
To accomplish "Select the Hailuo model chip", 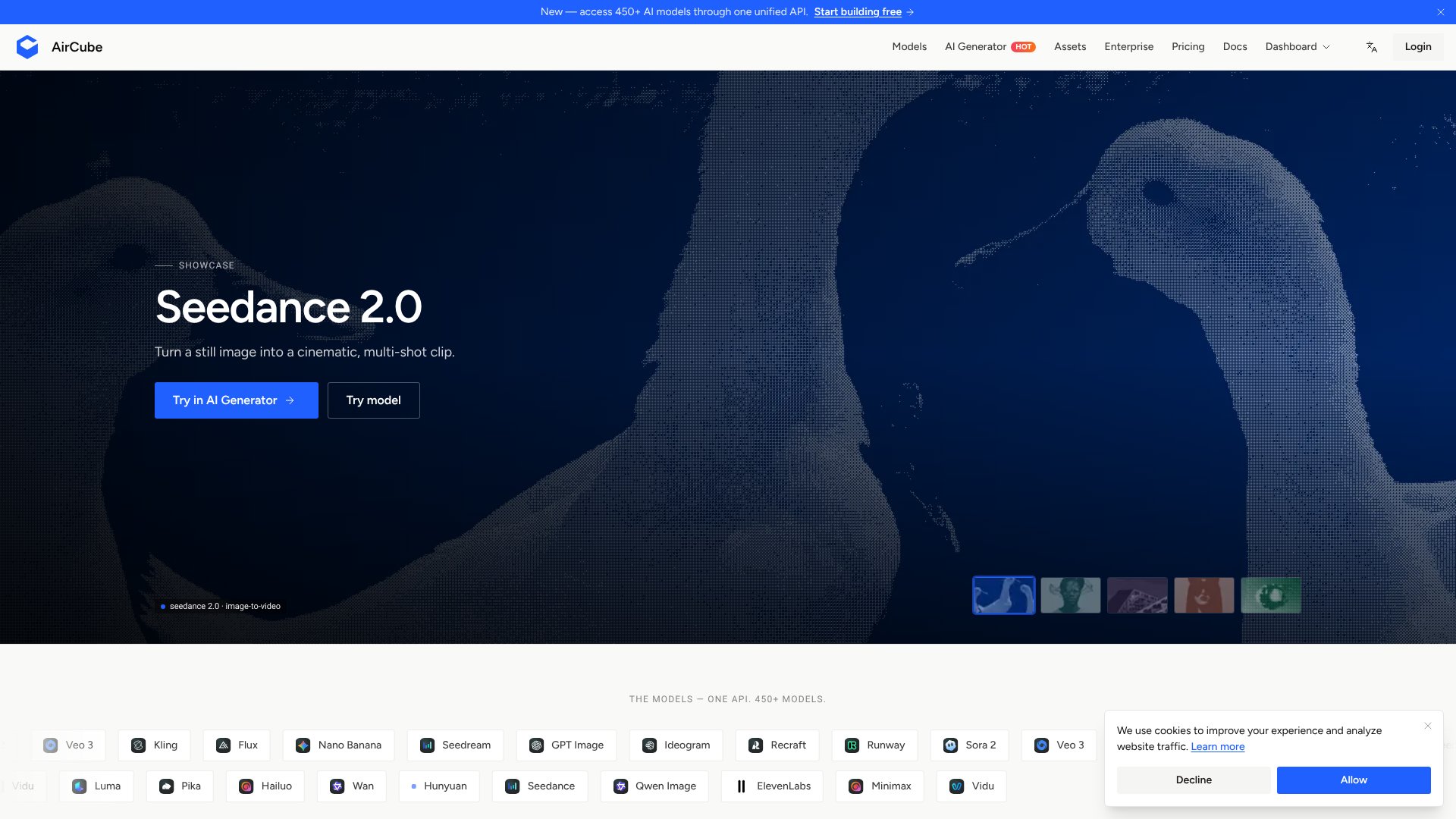I will [x=265, y=786].
